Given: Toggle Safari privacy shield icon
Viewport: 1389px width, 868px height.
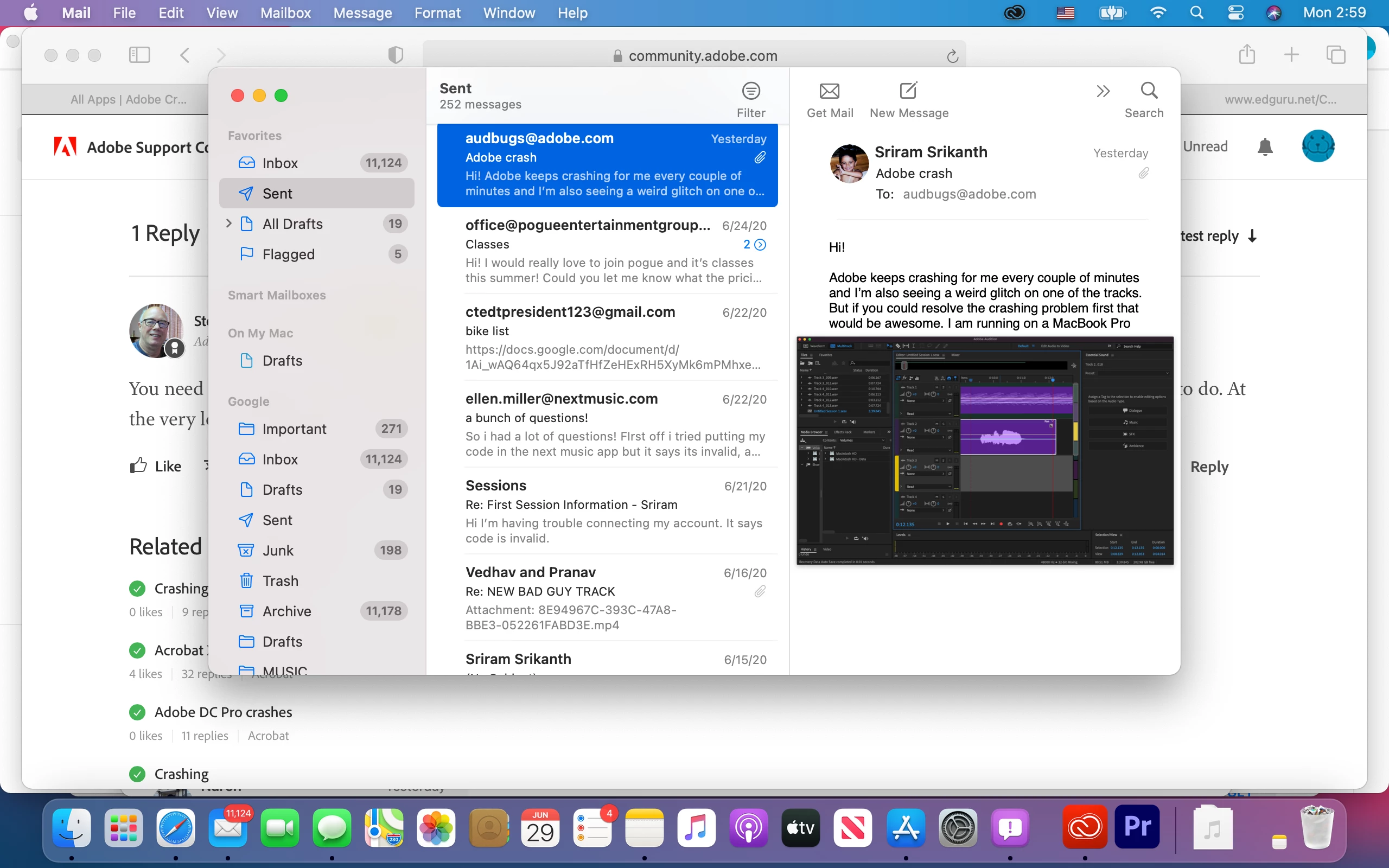Looking at the screenshot, I should [x=396, y=55].
